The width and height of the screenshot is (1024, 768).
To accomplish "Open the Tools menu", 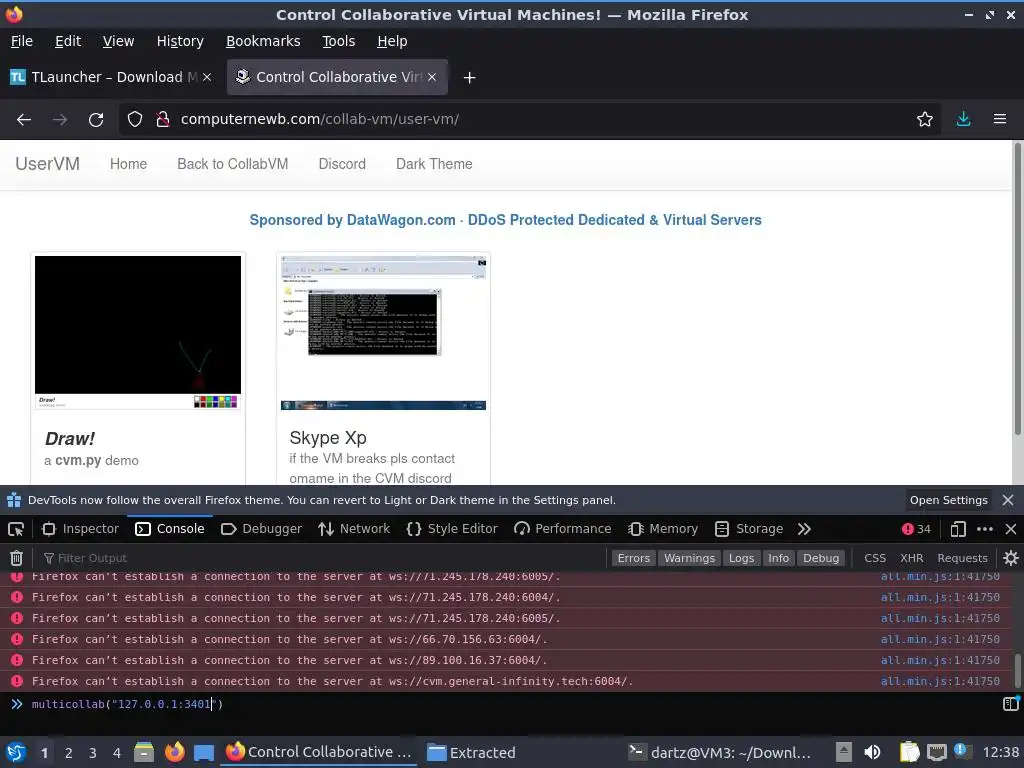I will coord(338,41).
